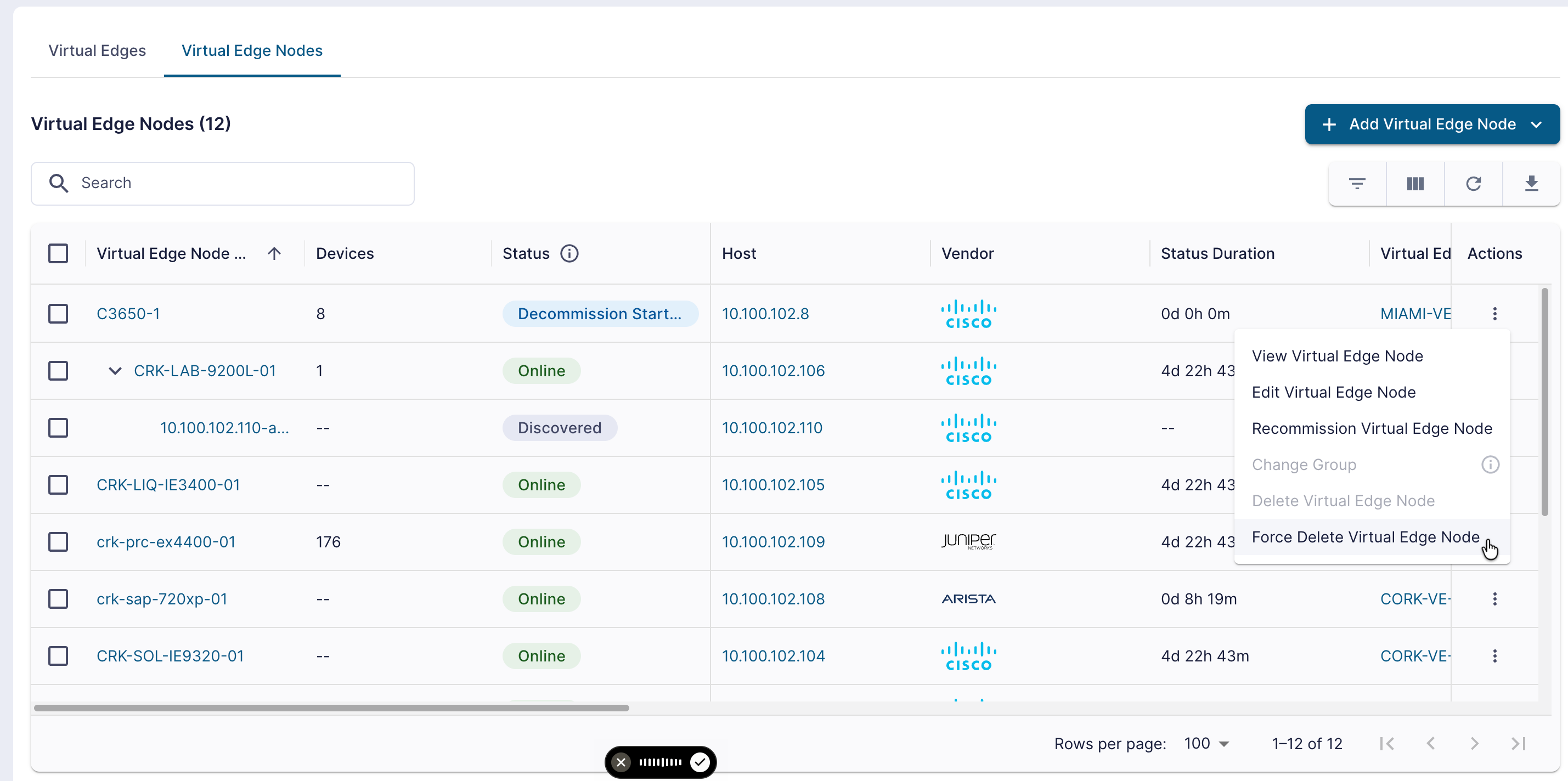This screenshot has height=781, width=1568.
Task: Select the CRK-LAB-9200L-01 row checkbox
Action: 58,371
